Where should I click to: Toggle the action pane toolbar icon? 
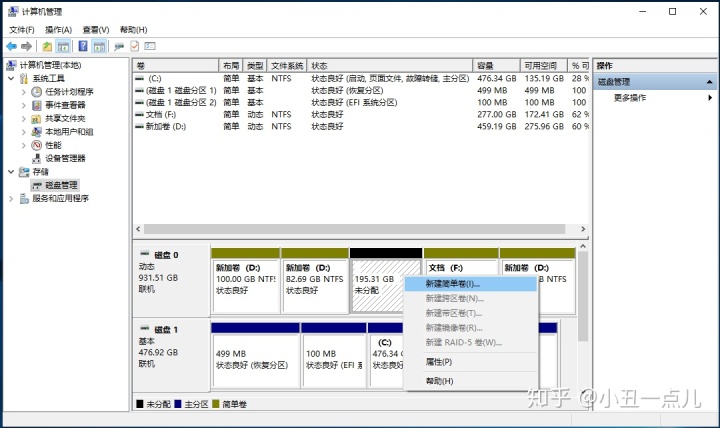tap(99, 46)
